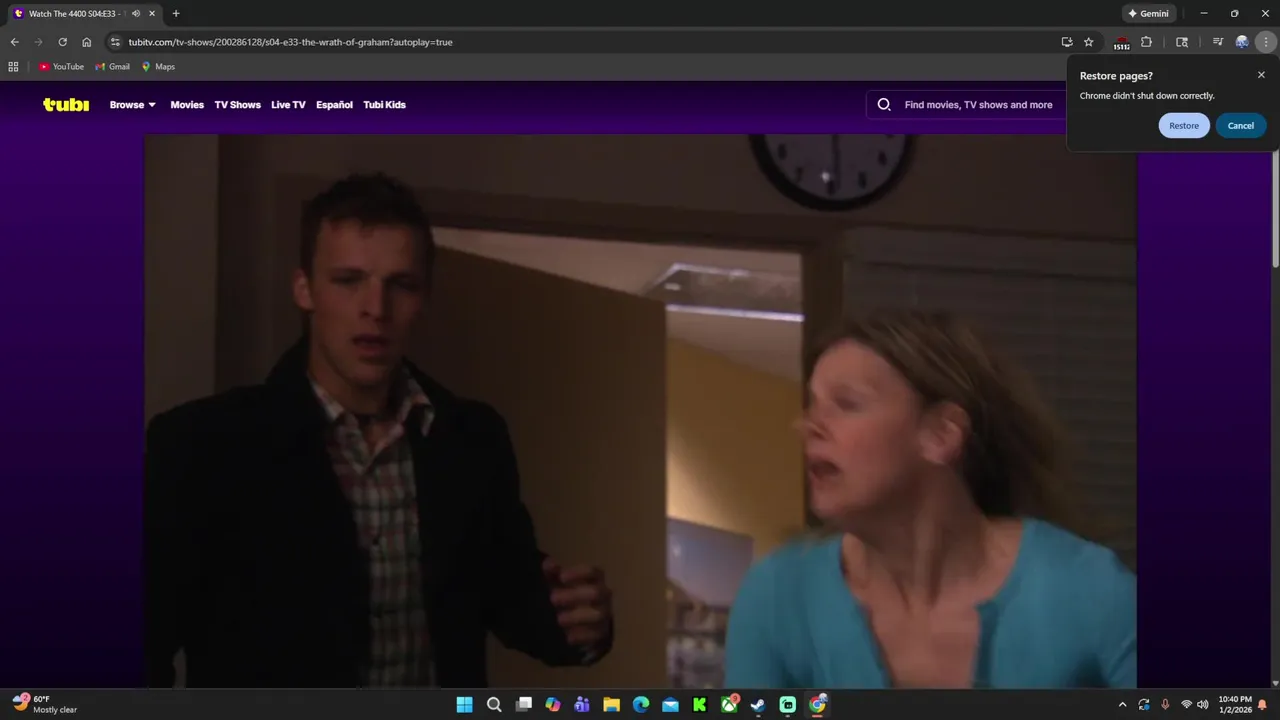
Task: Click the Restore button in popup
Action: click(x=1184, y=126)
